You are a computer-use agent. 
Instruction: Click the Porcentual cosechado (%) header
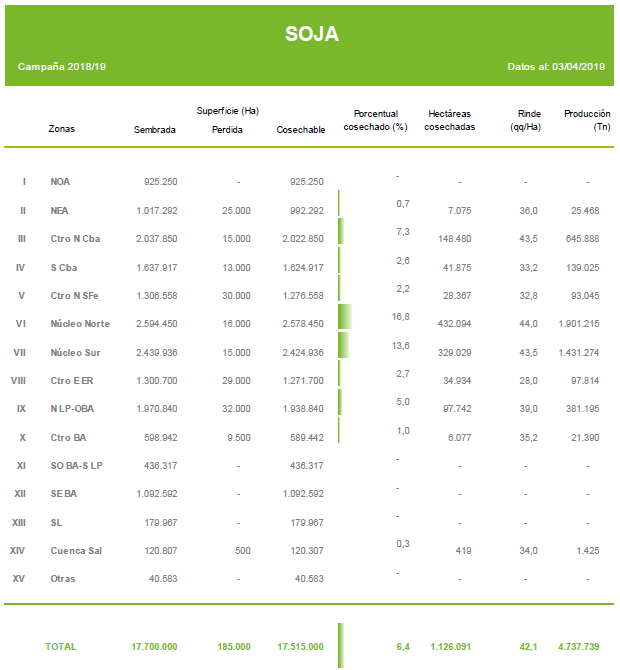coord(375,121)
